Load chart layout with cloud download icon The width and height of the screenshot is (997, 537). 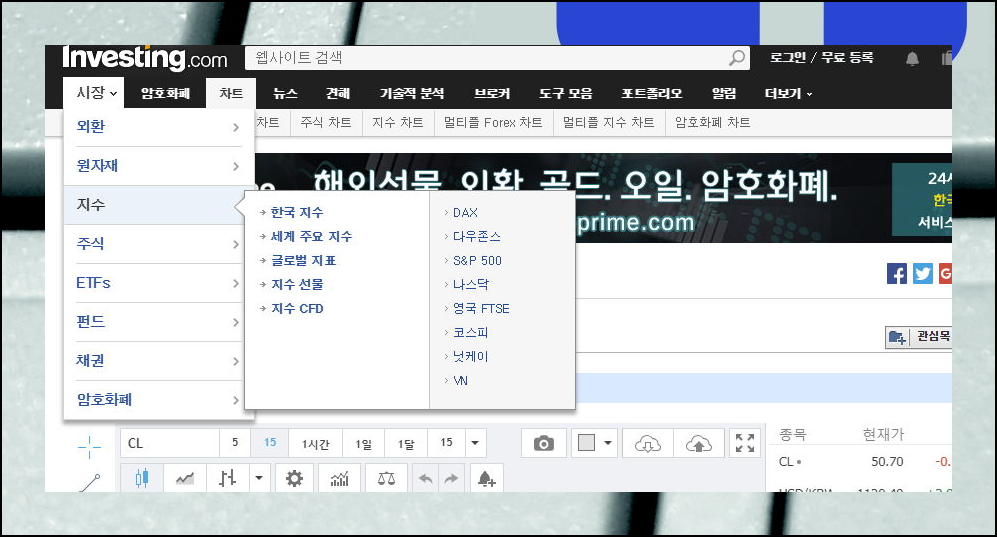click(647, 443)
